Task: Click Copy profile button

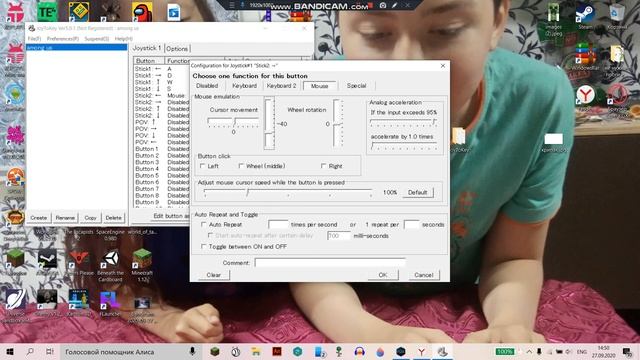Action: click(91, 218)
